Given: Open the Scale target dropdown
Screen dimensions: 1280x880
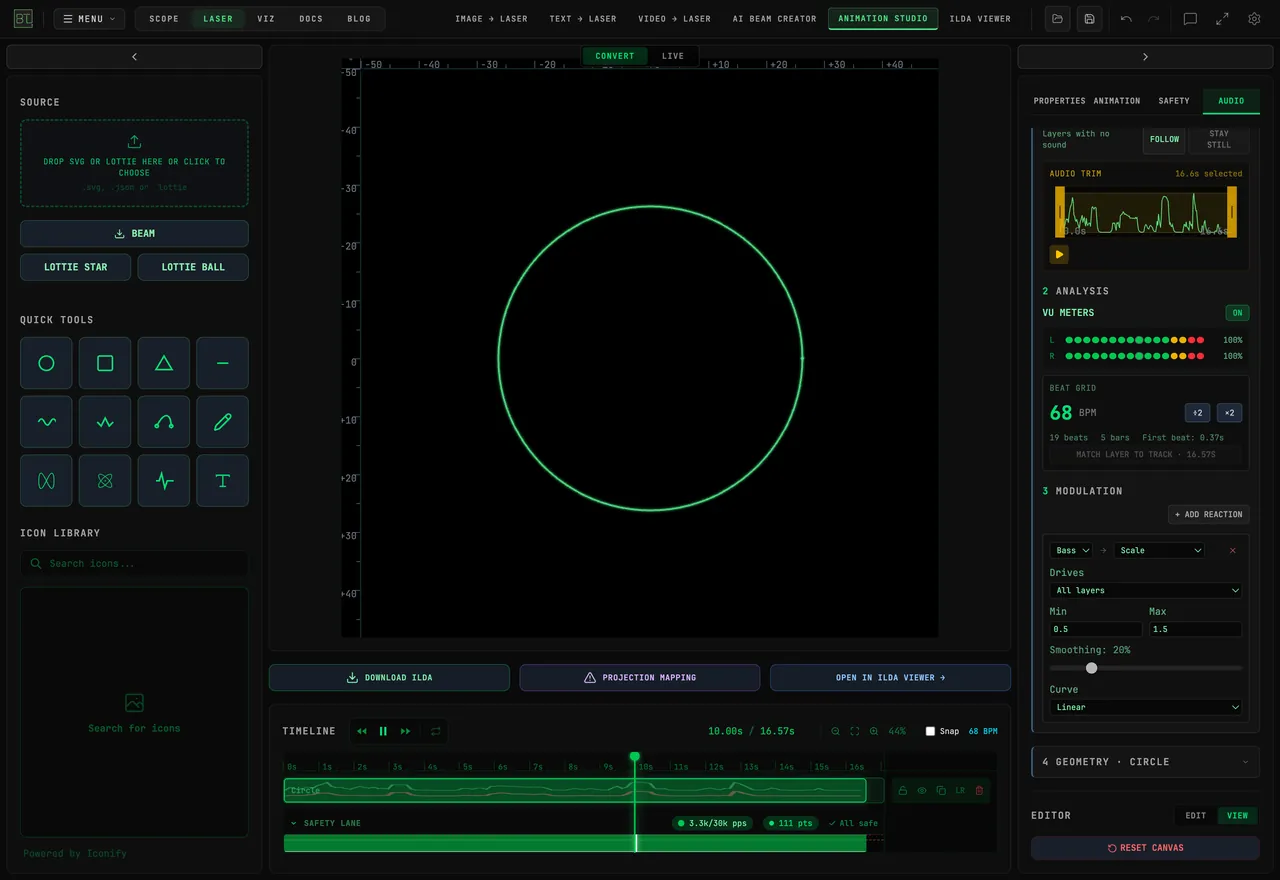Looking at the screenshot, I should (1160, 550).
